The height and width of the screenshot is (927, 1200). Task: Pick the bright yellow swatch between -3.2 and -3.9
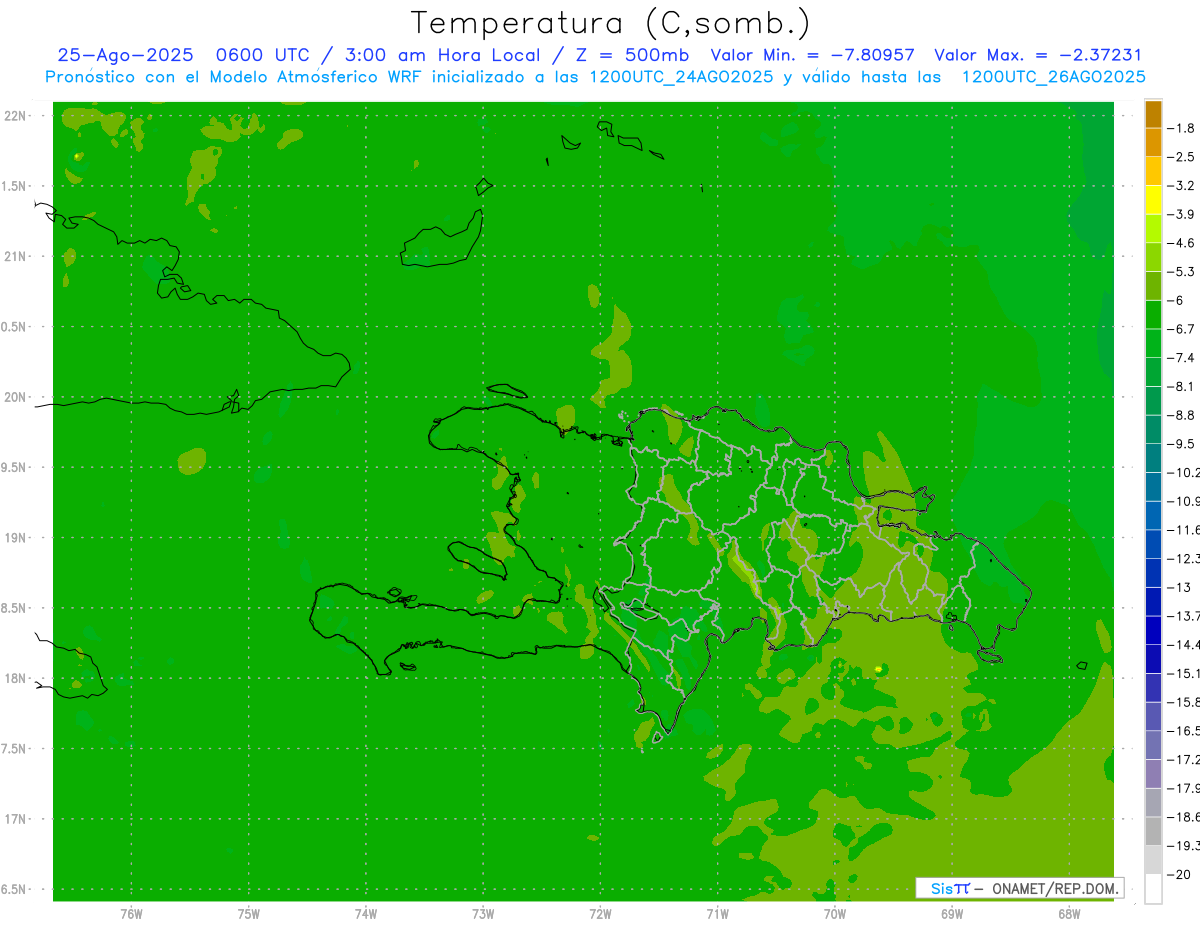click(x=1153, y=200)
